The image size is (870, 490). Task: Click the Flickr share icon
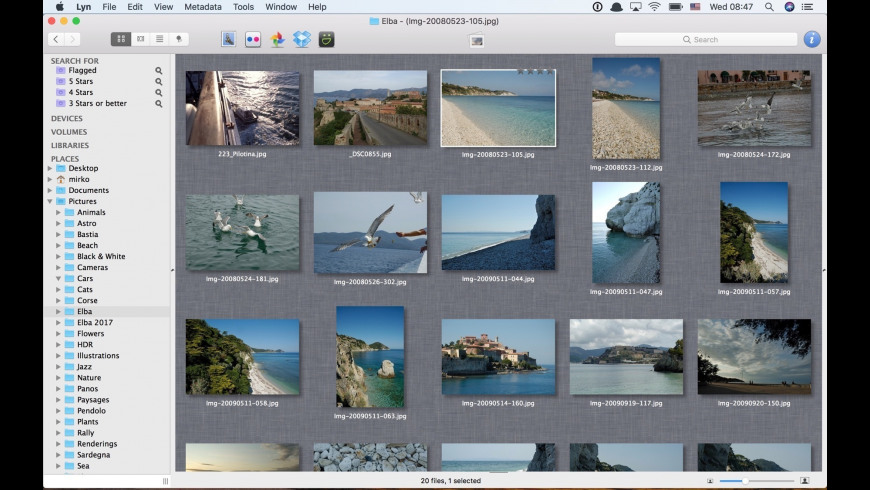253,39
